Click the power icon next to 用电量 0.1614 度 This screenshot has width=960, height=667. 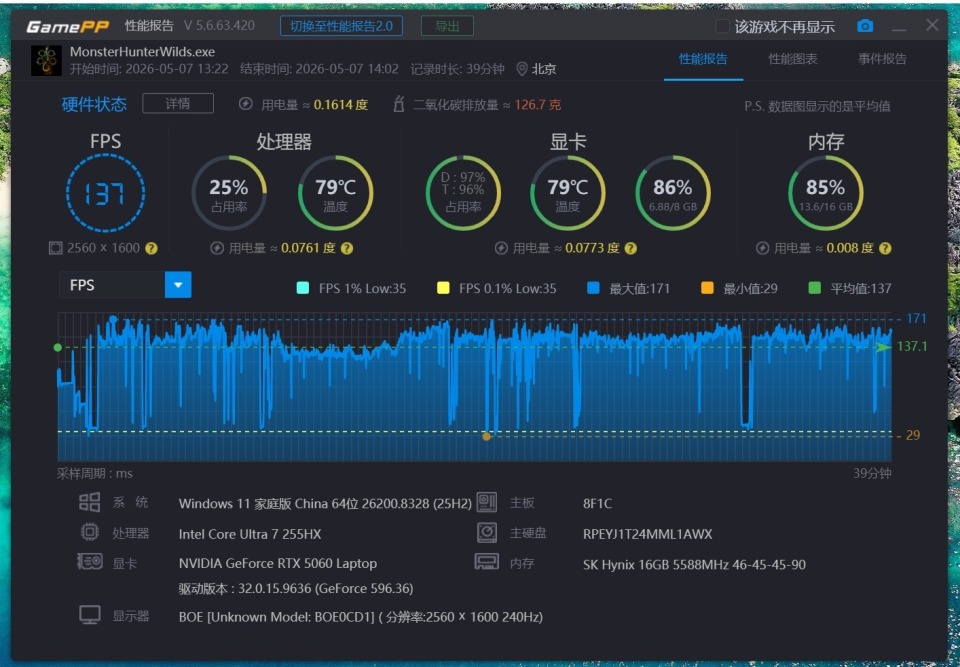pos(246,104)
